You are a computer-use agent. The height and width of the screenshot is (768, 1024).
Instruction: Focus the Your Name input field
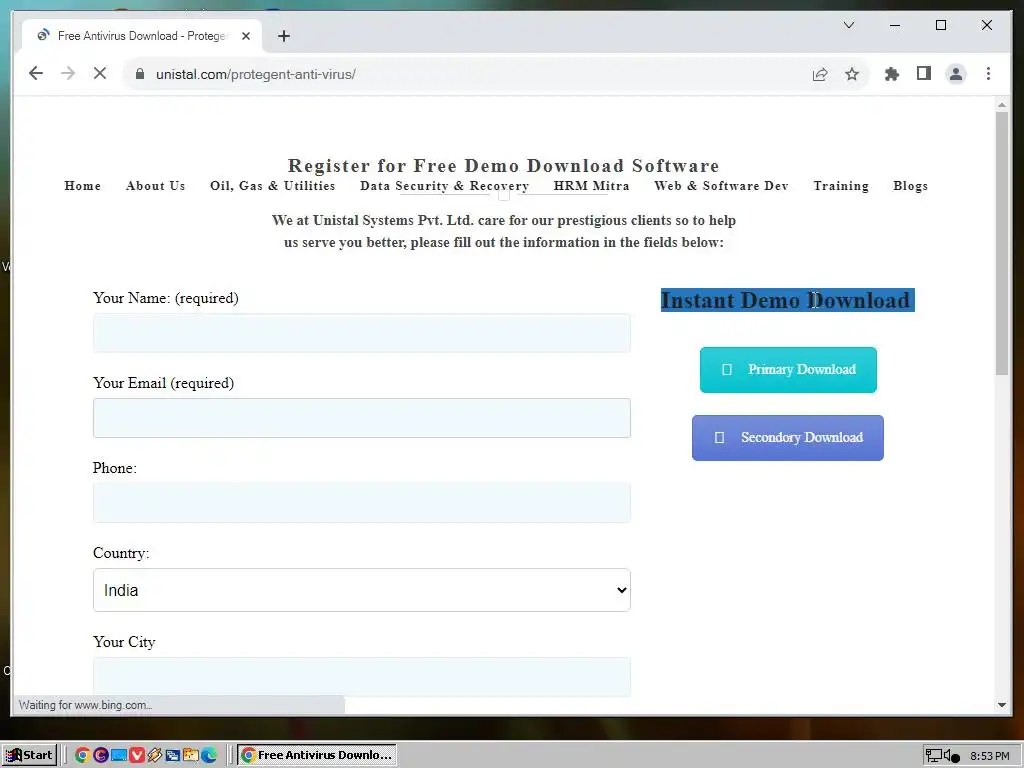point(361,333)
